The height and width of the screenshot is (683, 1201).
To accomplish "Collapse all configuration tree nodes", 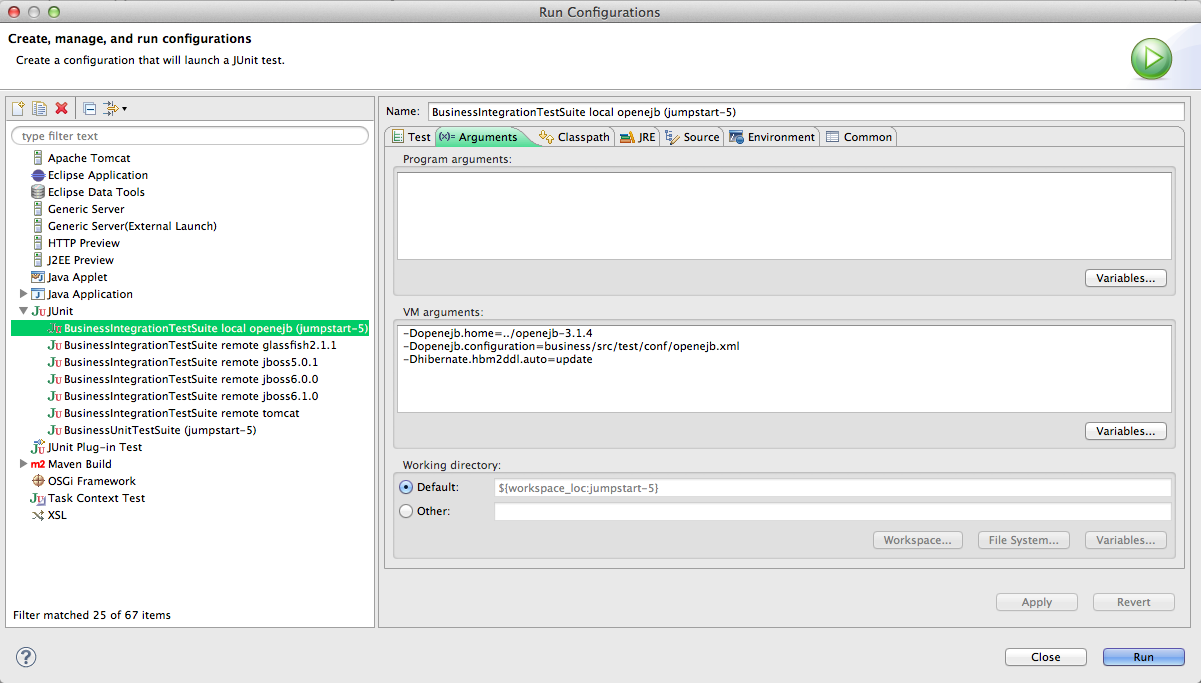I will click(x=89, y=108).
